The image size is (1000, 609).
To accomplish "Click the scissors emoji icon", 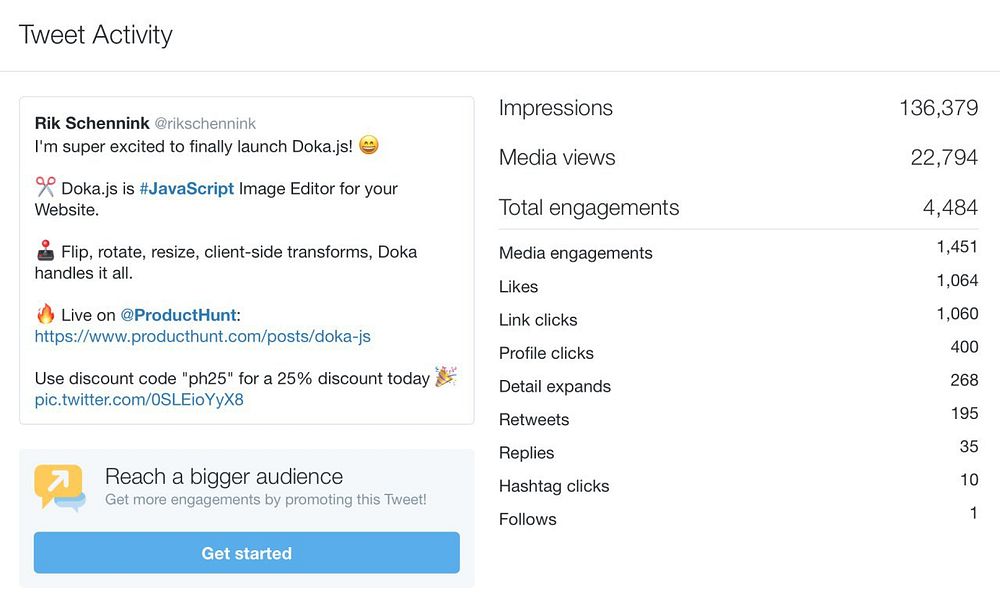I will (45, 188).
